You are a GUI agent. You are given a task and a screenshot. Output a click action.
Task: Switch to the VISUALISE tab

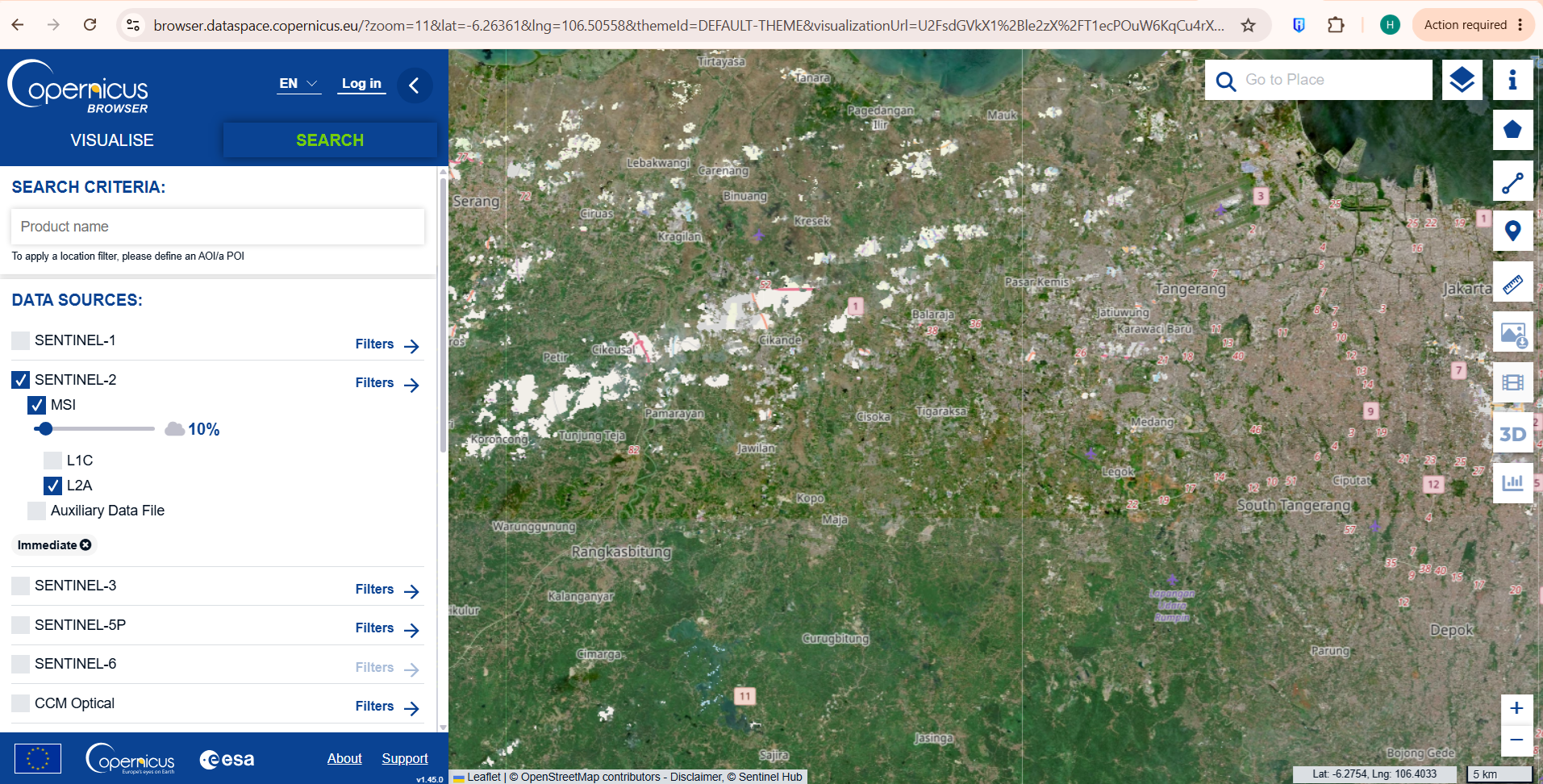point(112,140)
